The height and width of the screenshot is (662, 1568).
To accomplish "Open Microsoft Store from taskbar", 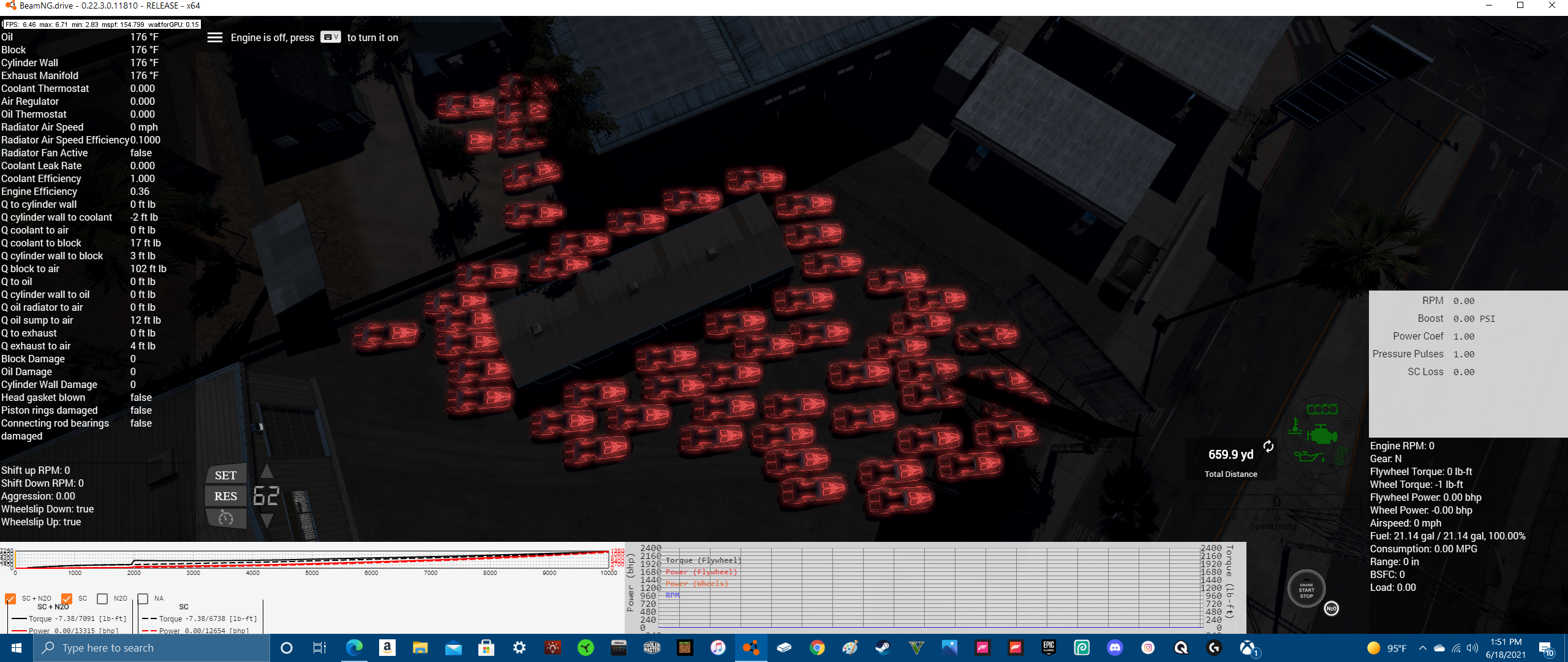I will click(x=486, y=648).
